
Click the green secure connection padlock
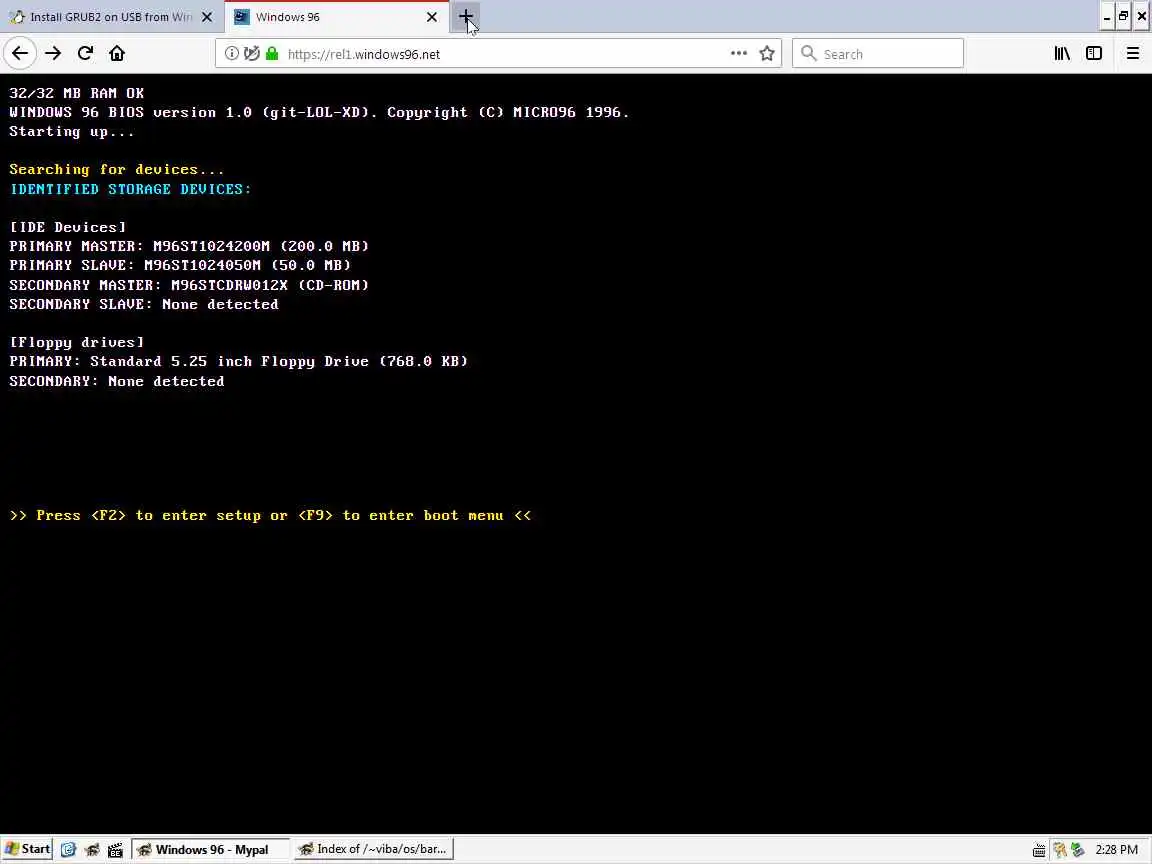(x=273, y=54)
